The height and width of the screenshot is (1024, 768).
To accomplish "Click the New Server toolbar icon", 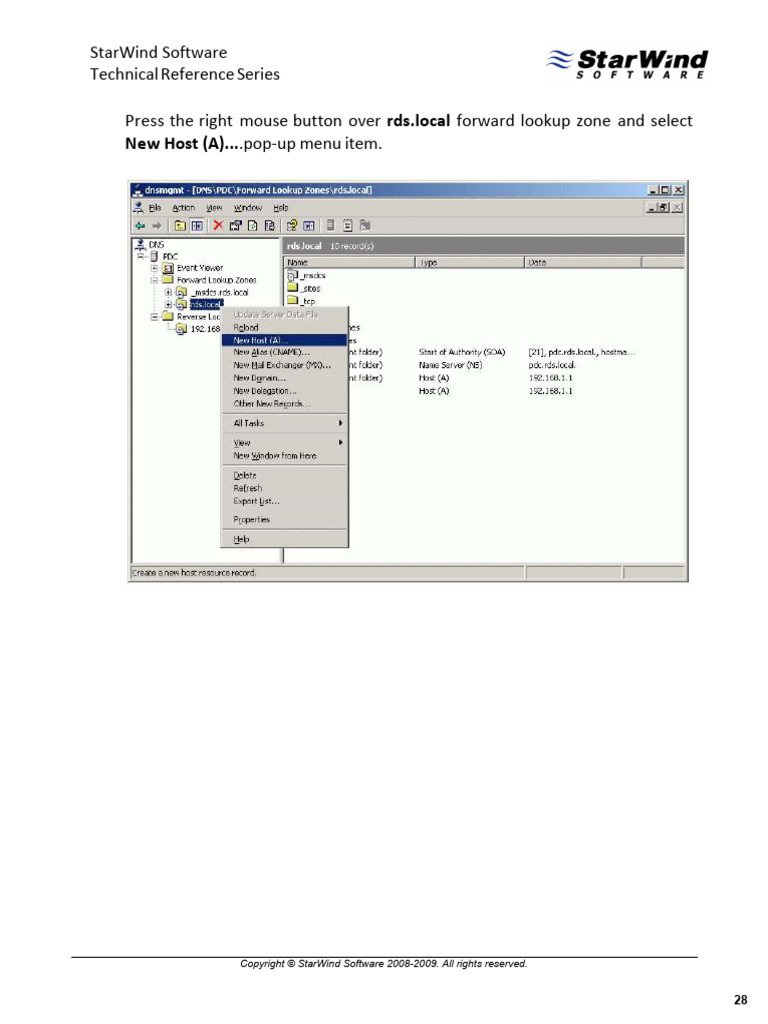I will pos(330,226).
